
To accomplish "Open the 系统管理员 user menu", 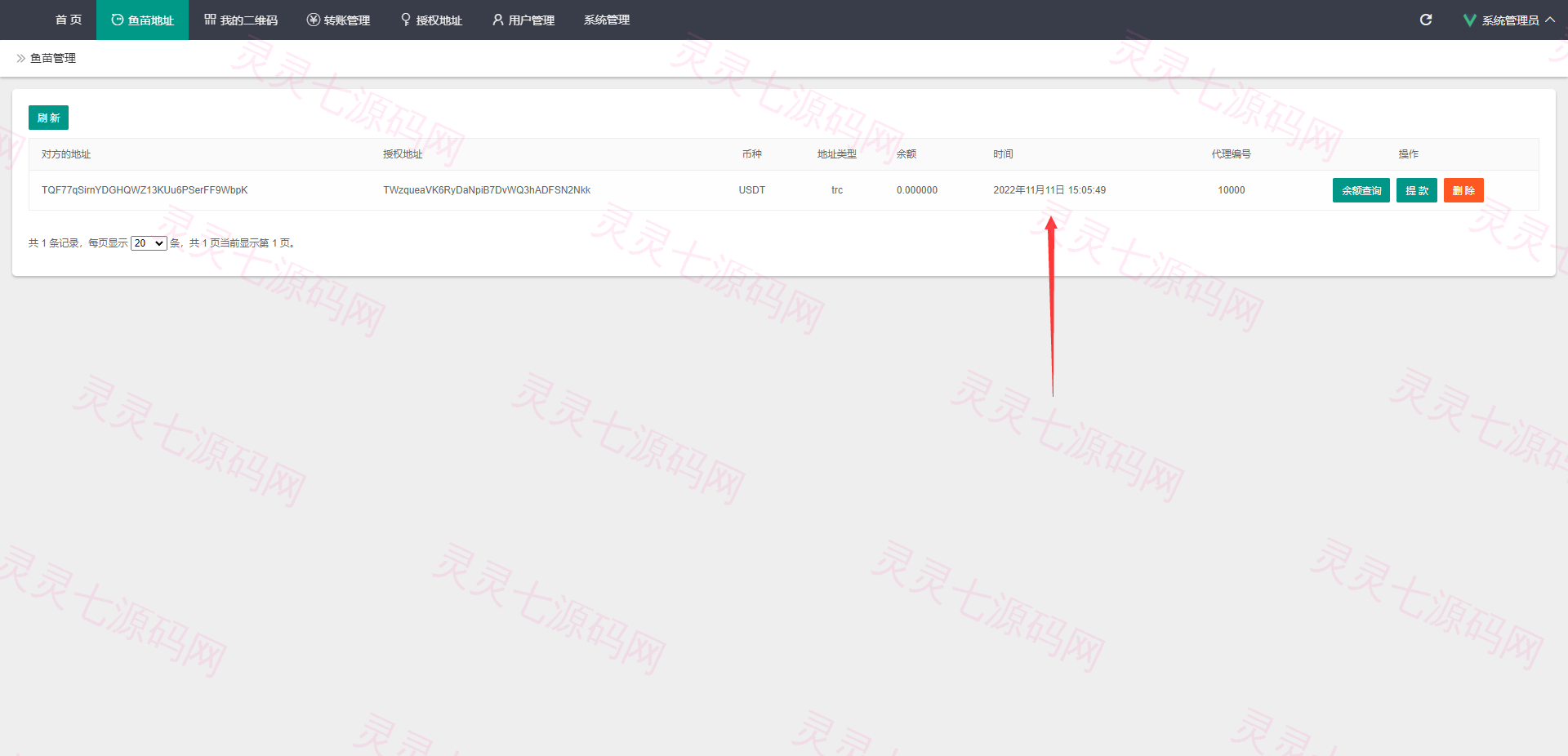I will click(1510, 20).
